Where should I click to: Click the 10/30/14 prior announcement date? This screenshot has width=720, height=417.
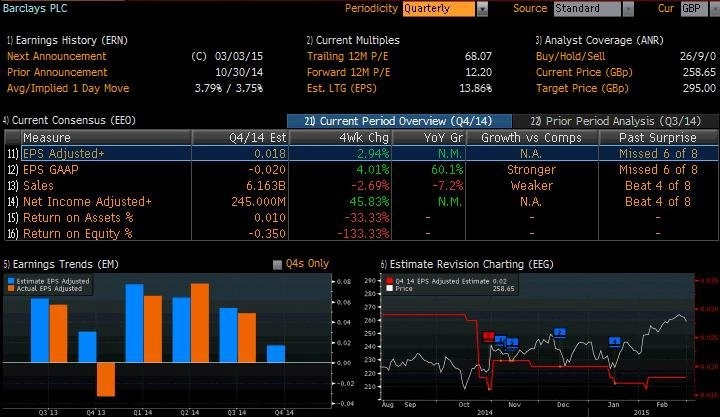click(x=239, y=73)
